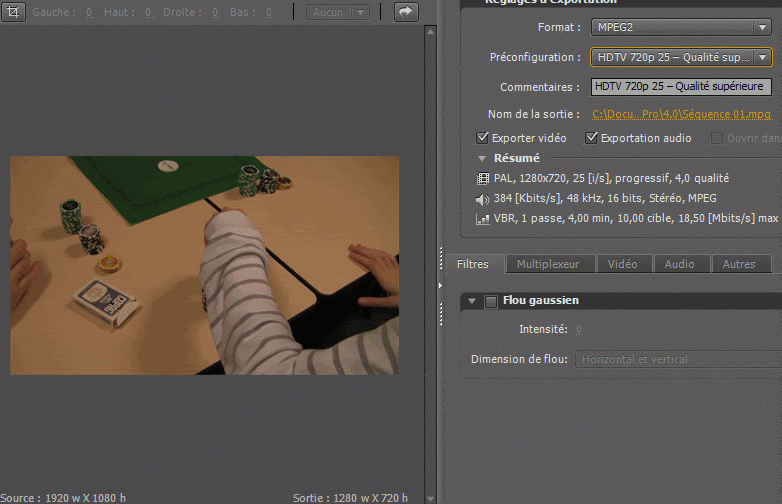Select the 384 Kbits/s audio summary text
The width and height of the screenshot is (782, 504).
pos(604,198)
